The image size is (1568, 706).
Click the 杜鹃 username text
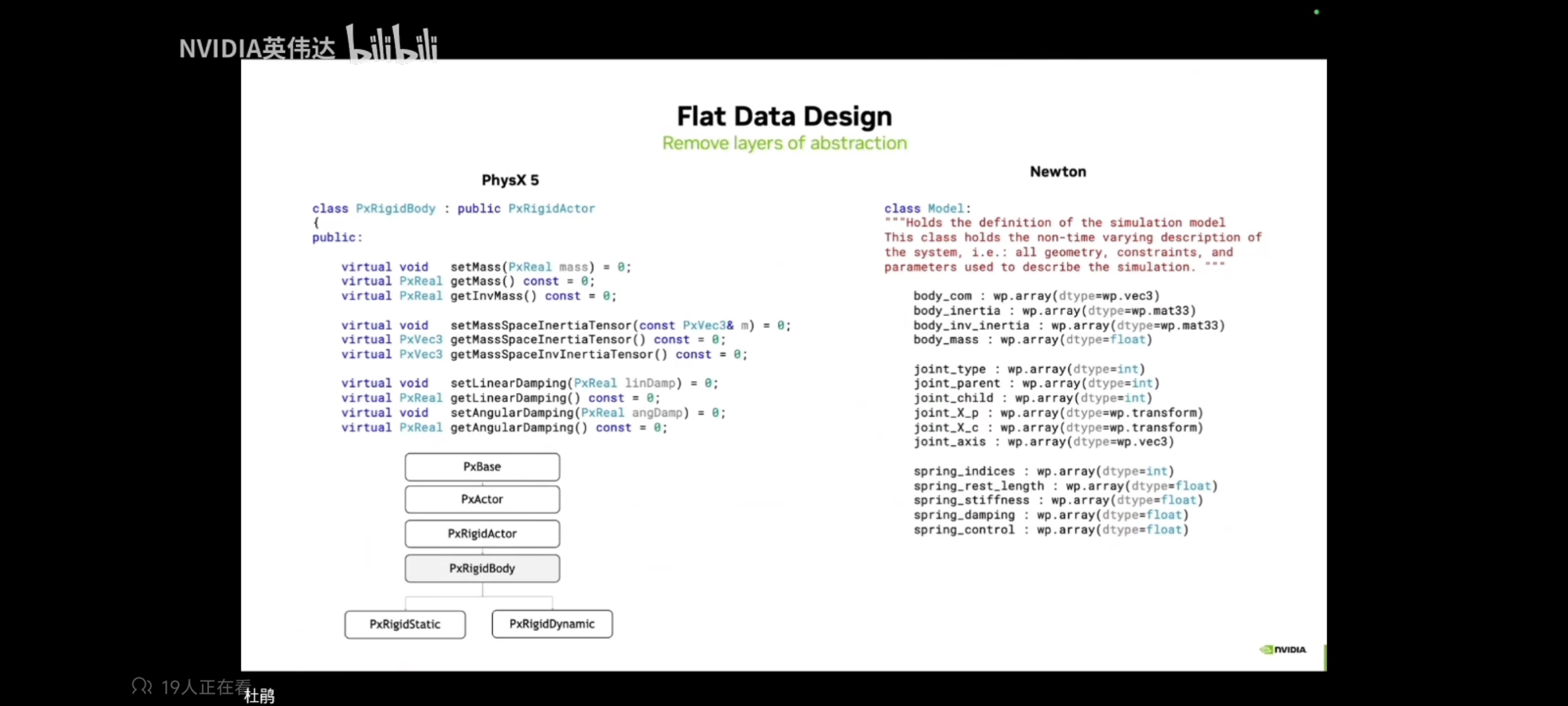pos(259,696)
